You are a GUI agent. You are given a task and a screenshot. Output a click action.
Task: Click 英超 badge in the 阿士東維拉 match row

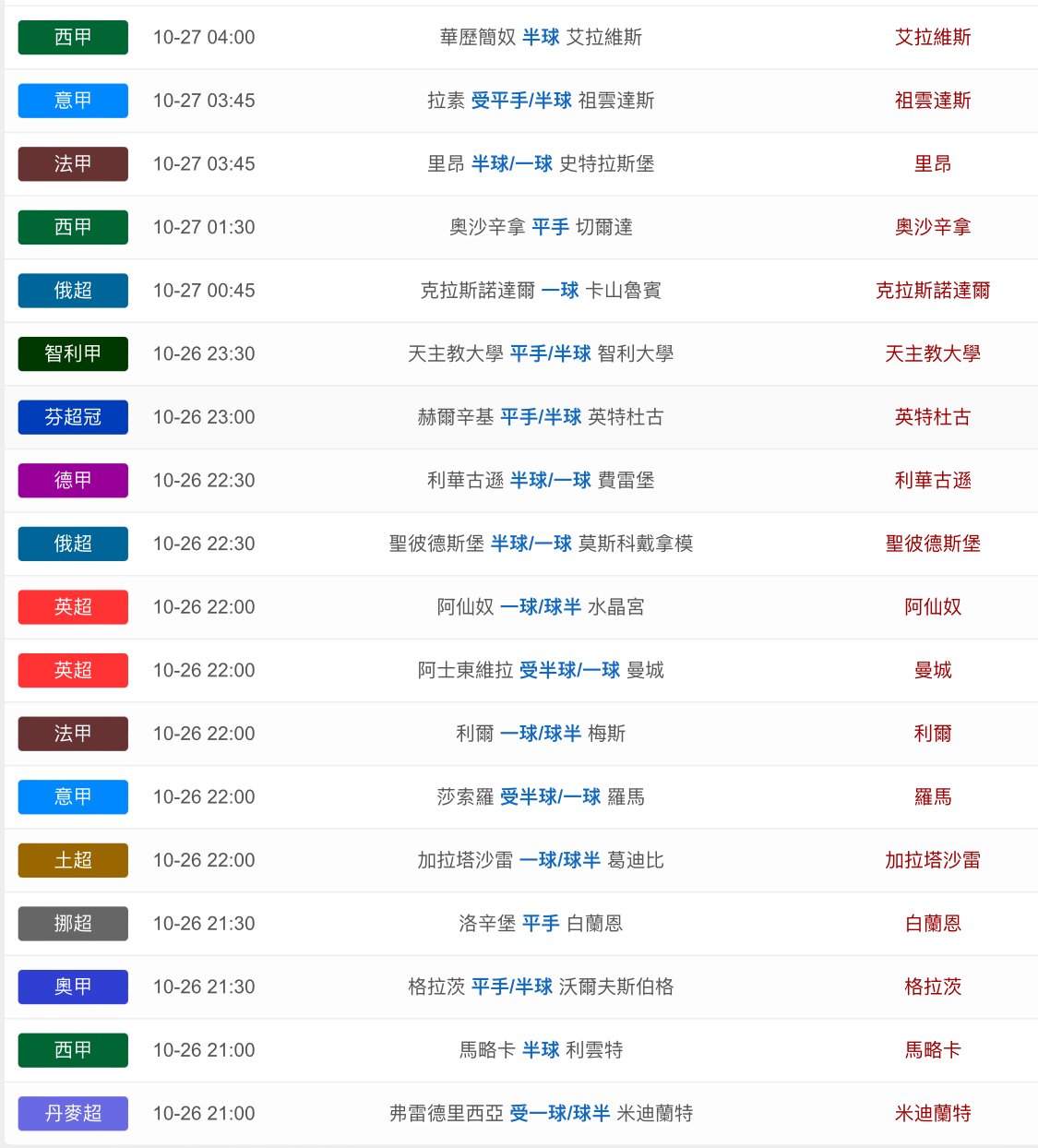[73, 670]
